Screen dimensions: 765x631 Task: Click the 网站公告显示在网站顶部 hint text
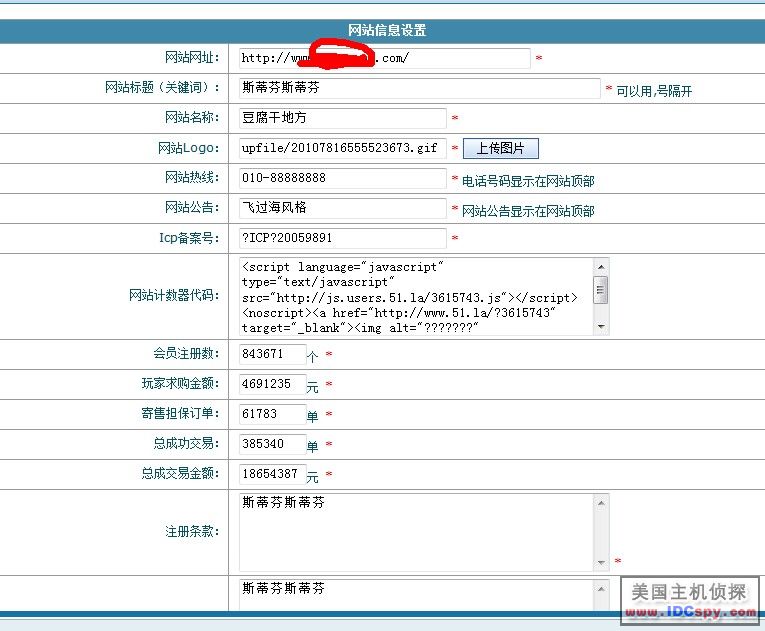528,211
